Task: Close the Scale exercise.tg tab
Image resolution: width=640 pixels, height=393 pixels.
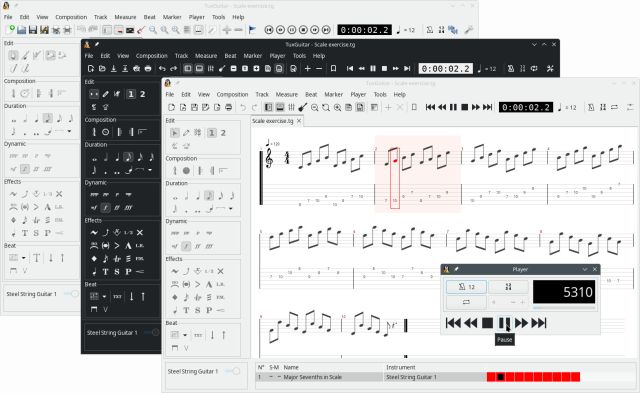Action: 299,121
